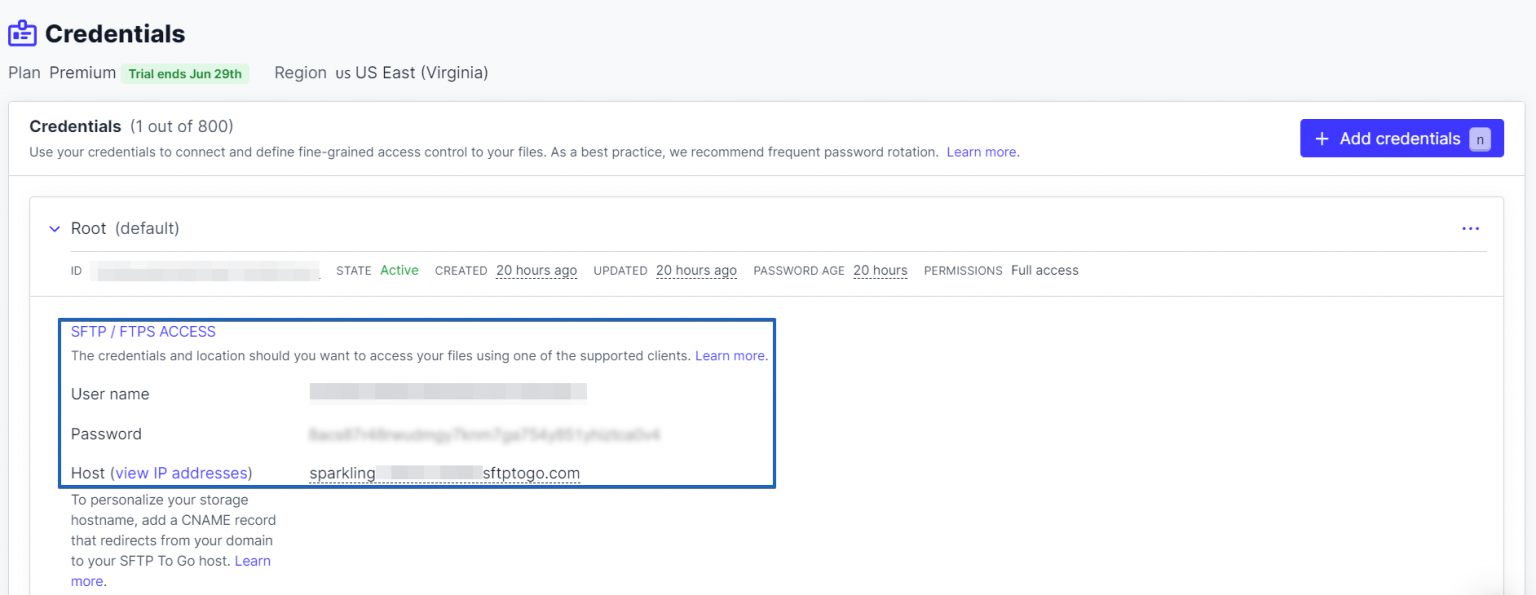This screenshot has width=1536, height=595.
Task: Click the Root (default) section title
Action: click(x=126, y=228)
